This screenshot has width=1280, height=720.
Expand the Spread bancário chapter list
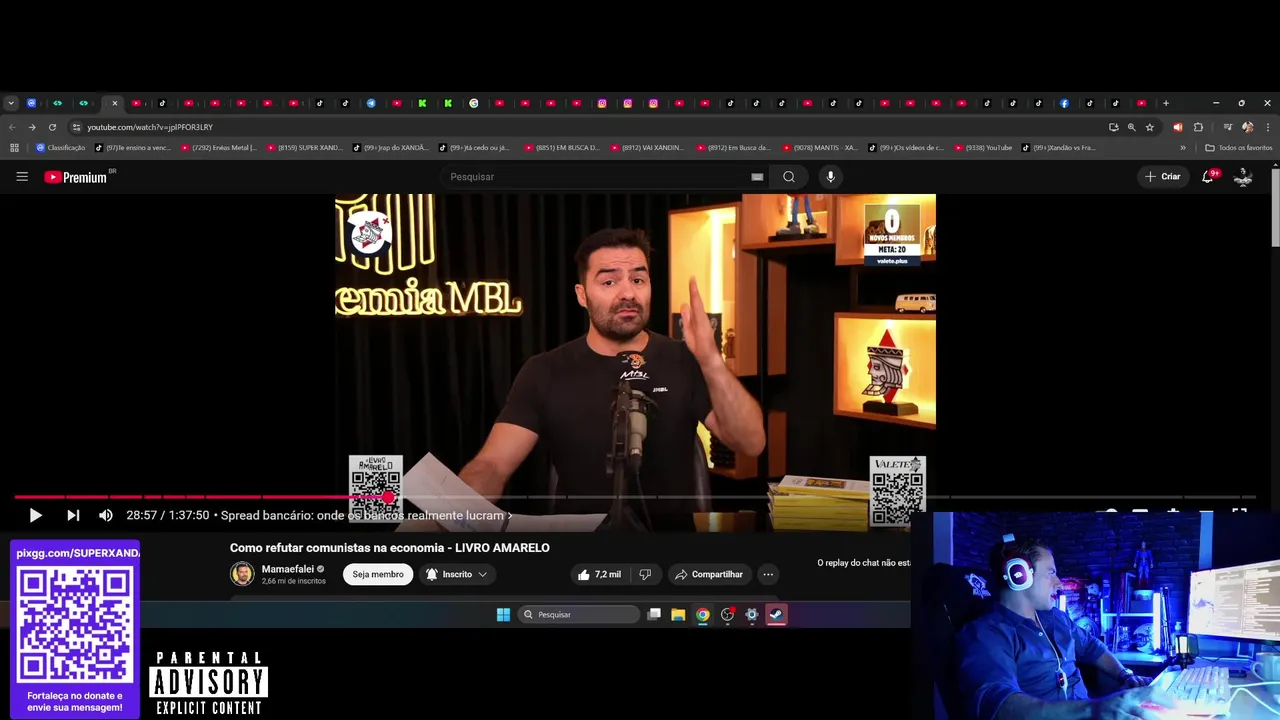coord(366,516)
